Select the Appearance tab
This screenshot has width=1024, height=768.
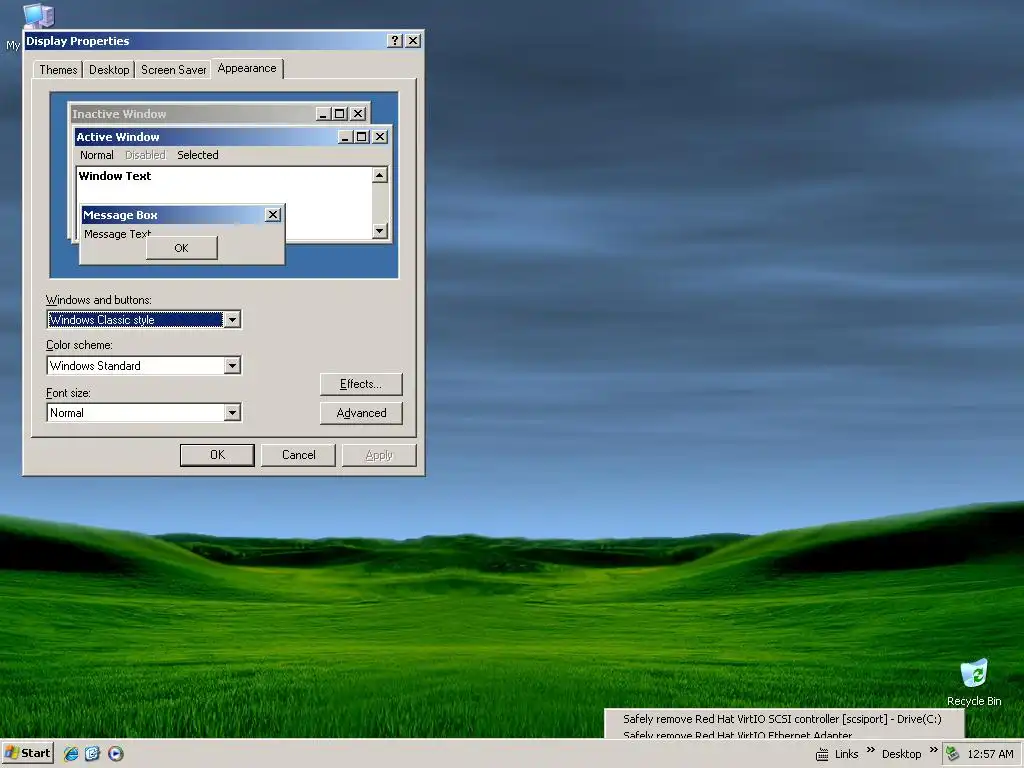[x=247, y=68]
